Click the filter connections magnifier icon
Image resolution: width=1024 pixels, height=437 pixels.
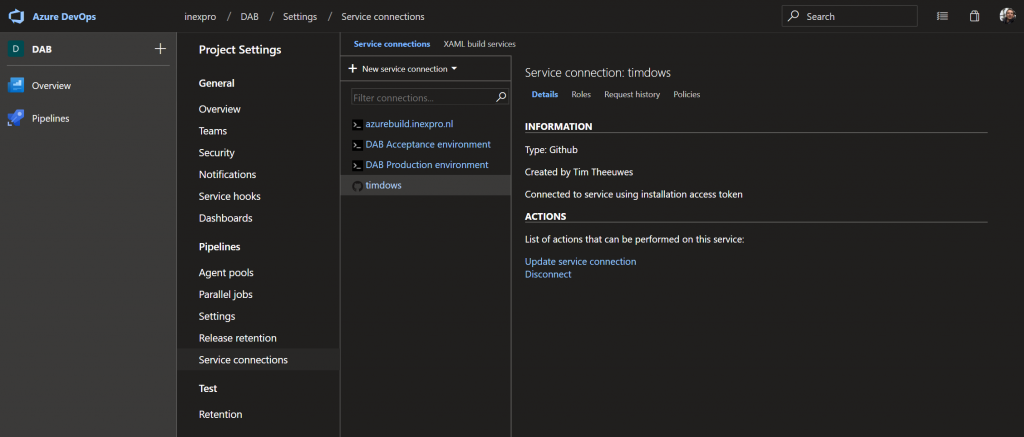tap(501, 97)
